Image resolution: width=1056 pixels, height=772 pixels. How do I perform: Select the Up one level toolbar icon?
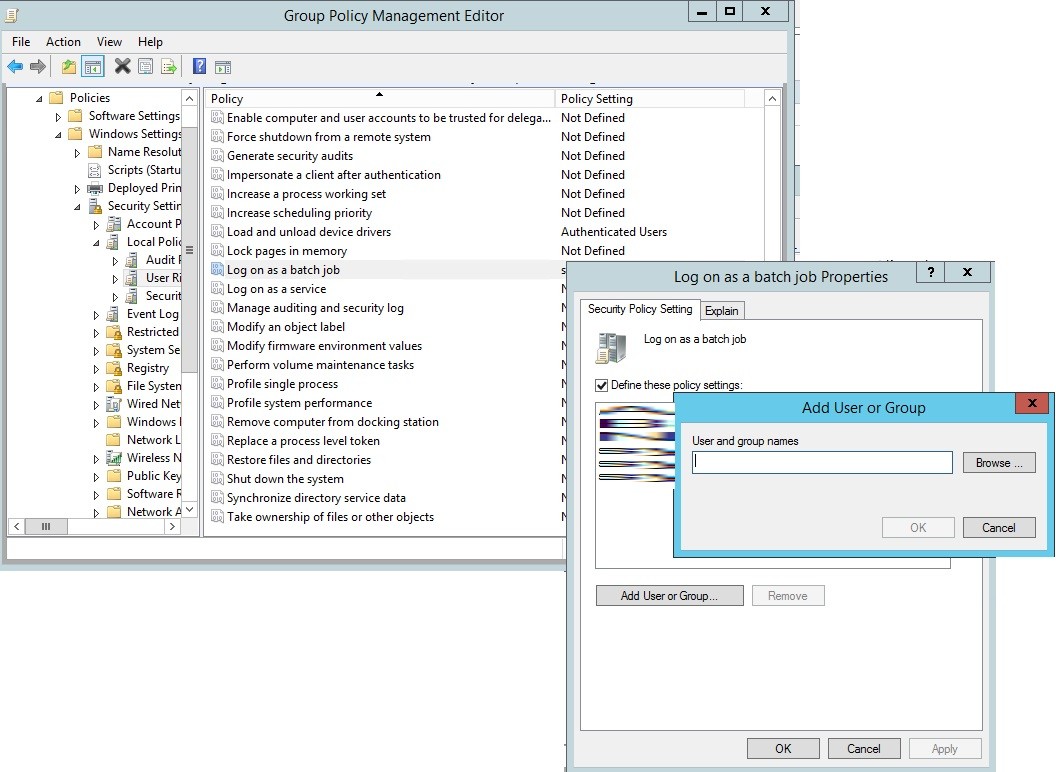[66, 66]
